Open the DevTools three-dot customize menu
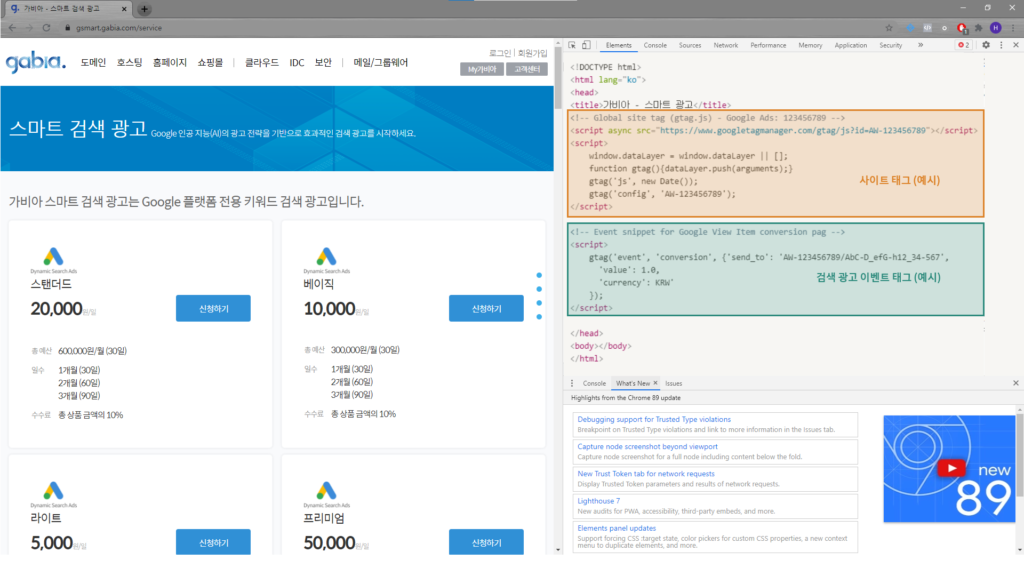This screenshot has width=1024, height=576. [1001, 45]
